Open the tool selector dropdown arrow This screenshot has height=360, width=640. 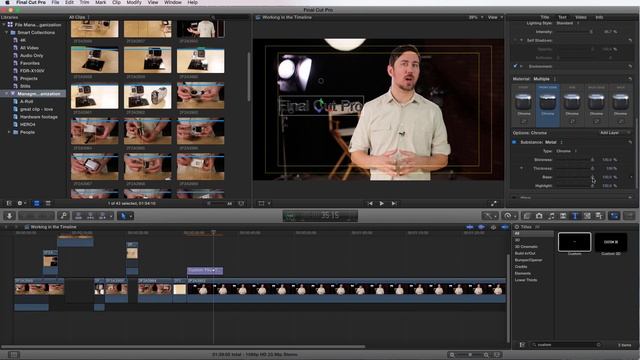(x=131, y=216)
